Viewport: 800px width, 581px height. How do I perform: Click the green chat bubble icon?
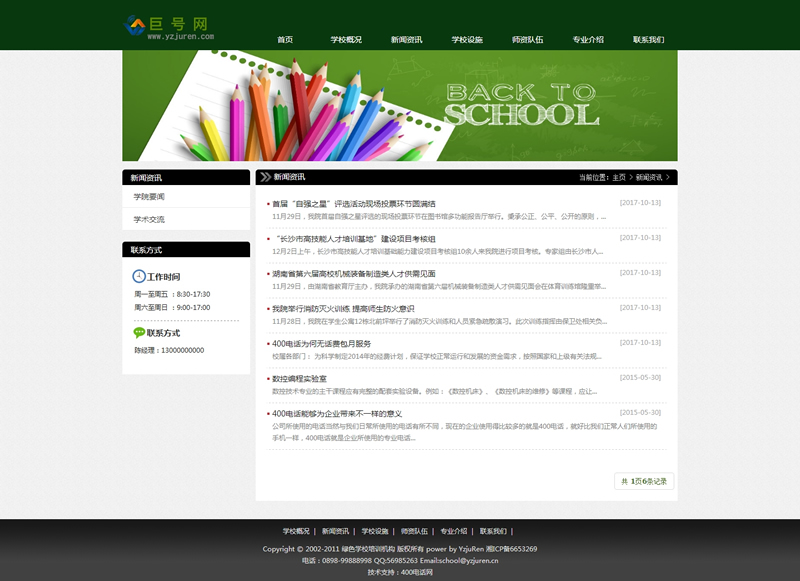(x=138, y=333)
